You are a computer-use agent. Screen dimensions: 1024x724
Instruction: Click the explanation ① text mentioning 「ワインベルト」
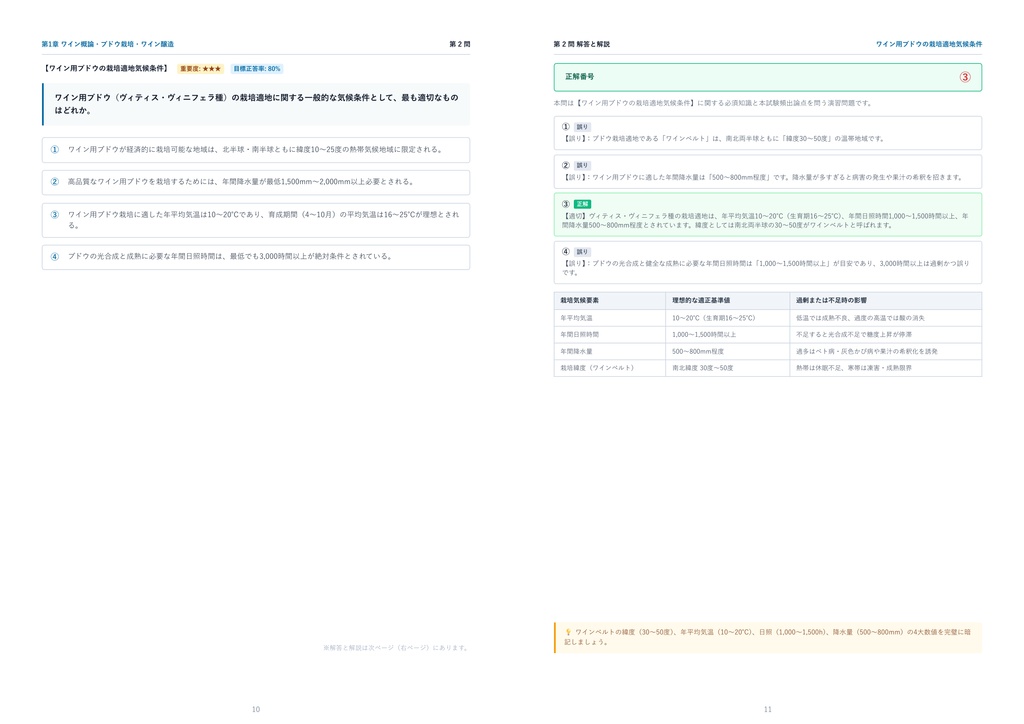pos(724,138)
